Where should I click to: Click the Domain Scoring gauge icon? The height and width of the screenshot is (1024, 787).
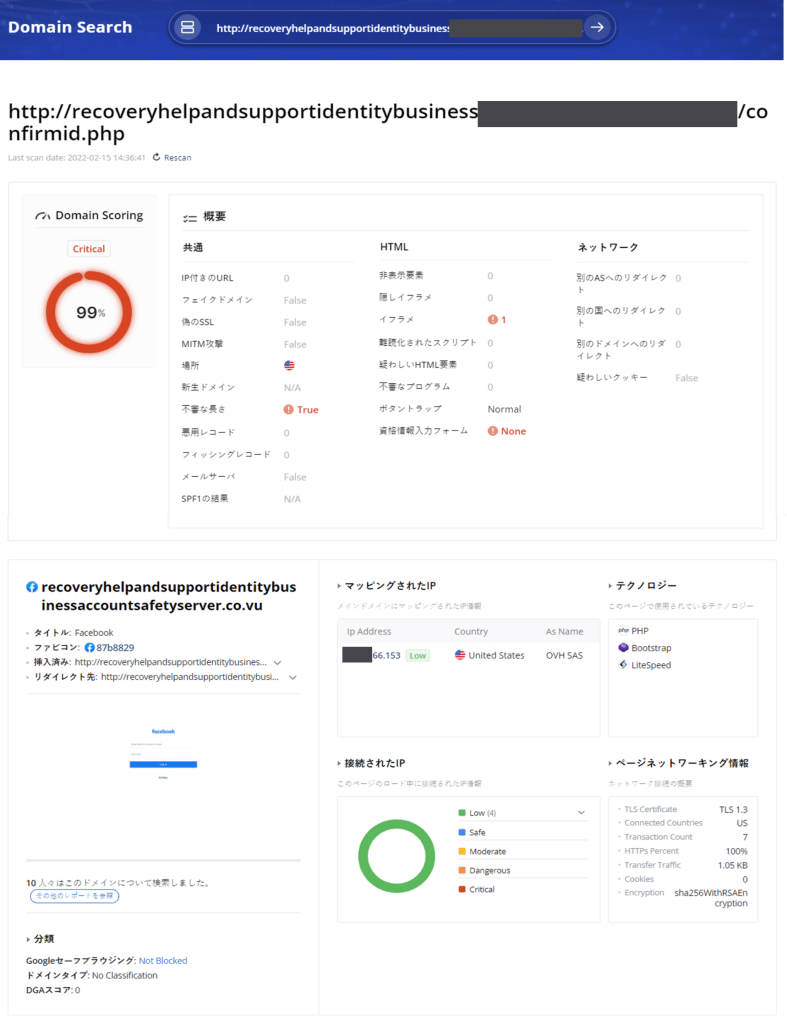click(43, 216)
